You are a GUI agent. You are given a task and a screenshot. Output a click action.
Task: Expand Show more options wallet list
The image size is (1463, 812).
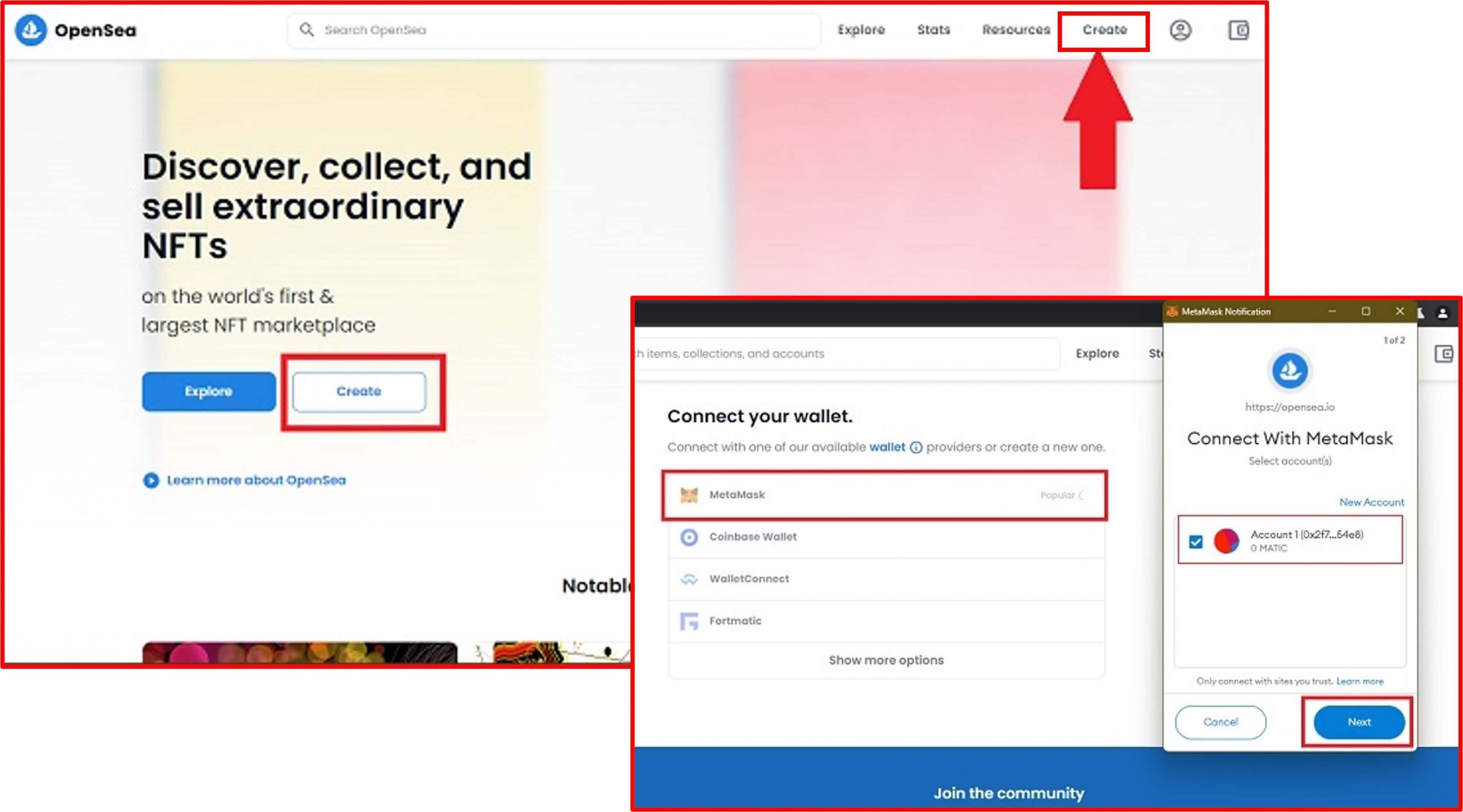pyautogui.click(x=886, y=660)
